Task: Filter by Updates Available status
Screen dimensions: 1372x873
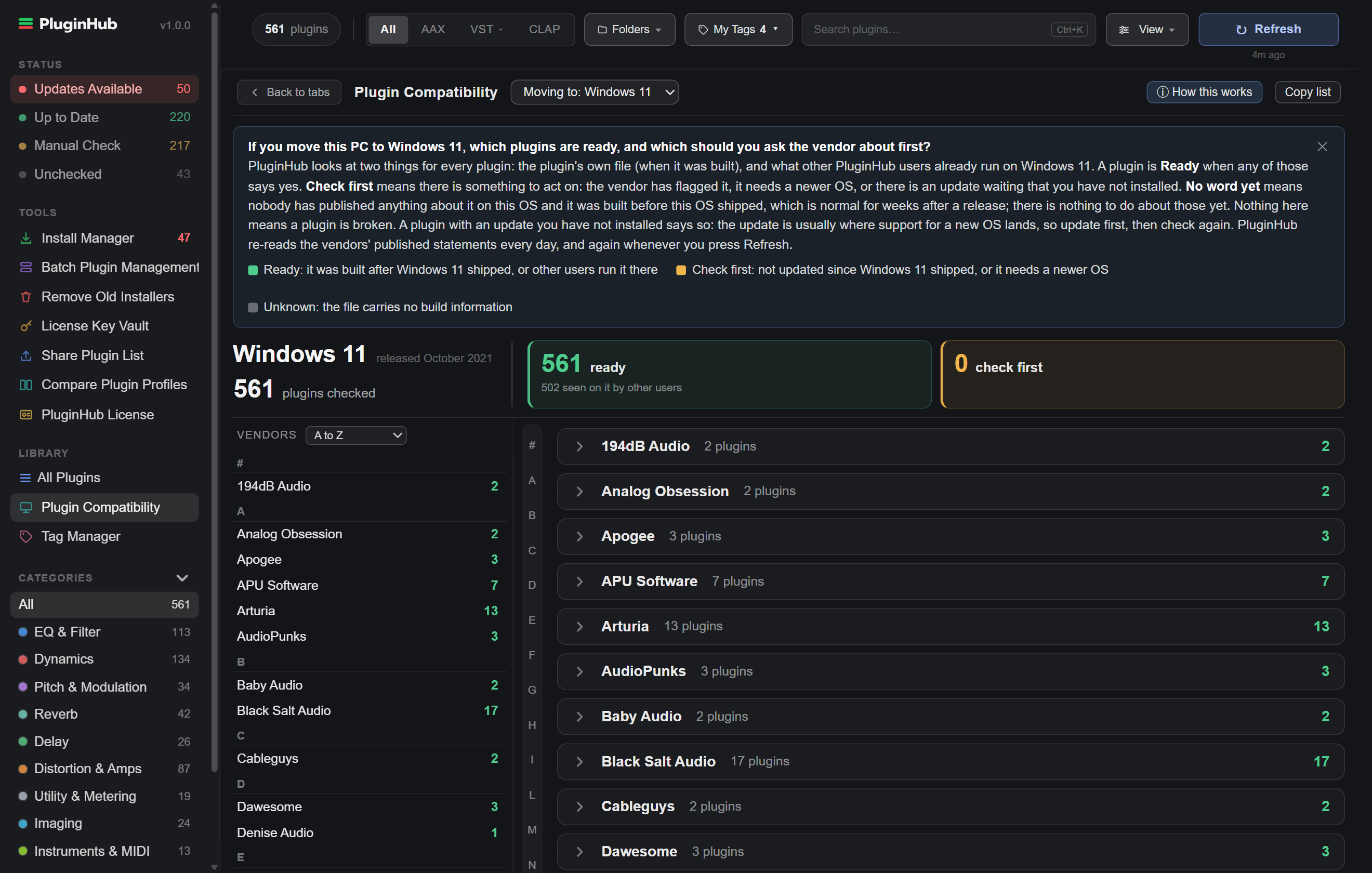Action: (x=104, y=89)
